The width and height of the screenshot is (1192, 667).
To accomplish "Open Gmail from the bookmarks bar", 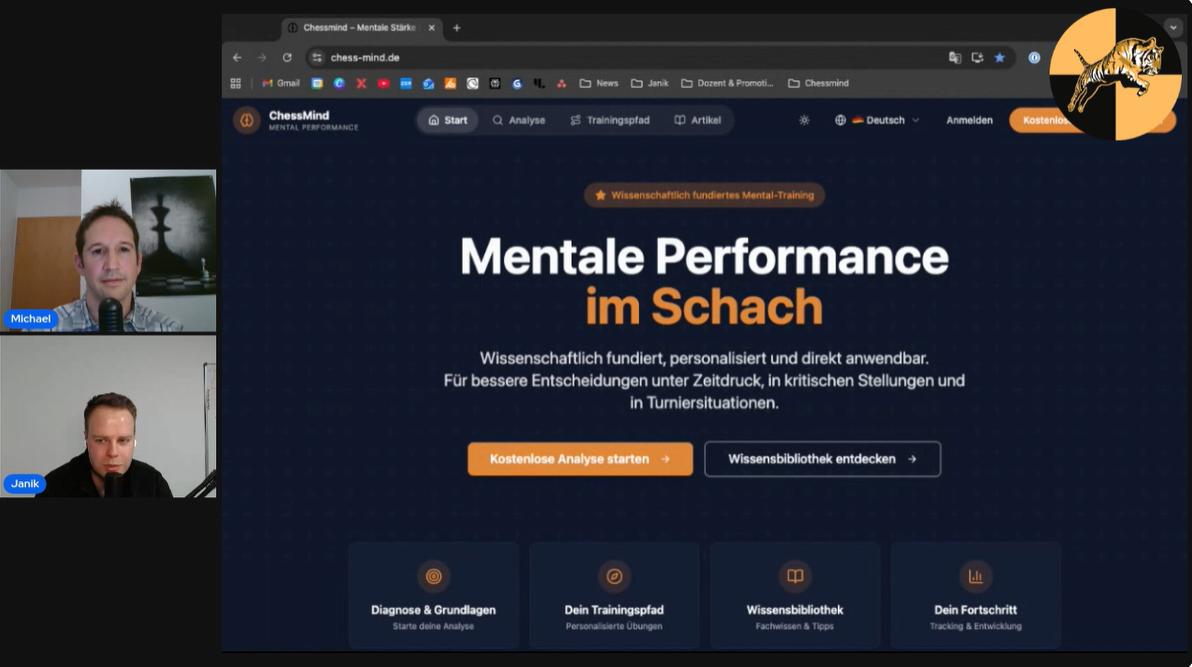I will click(280, 83).
